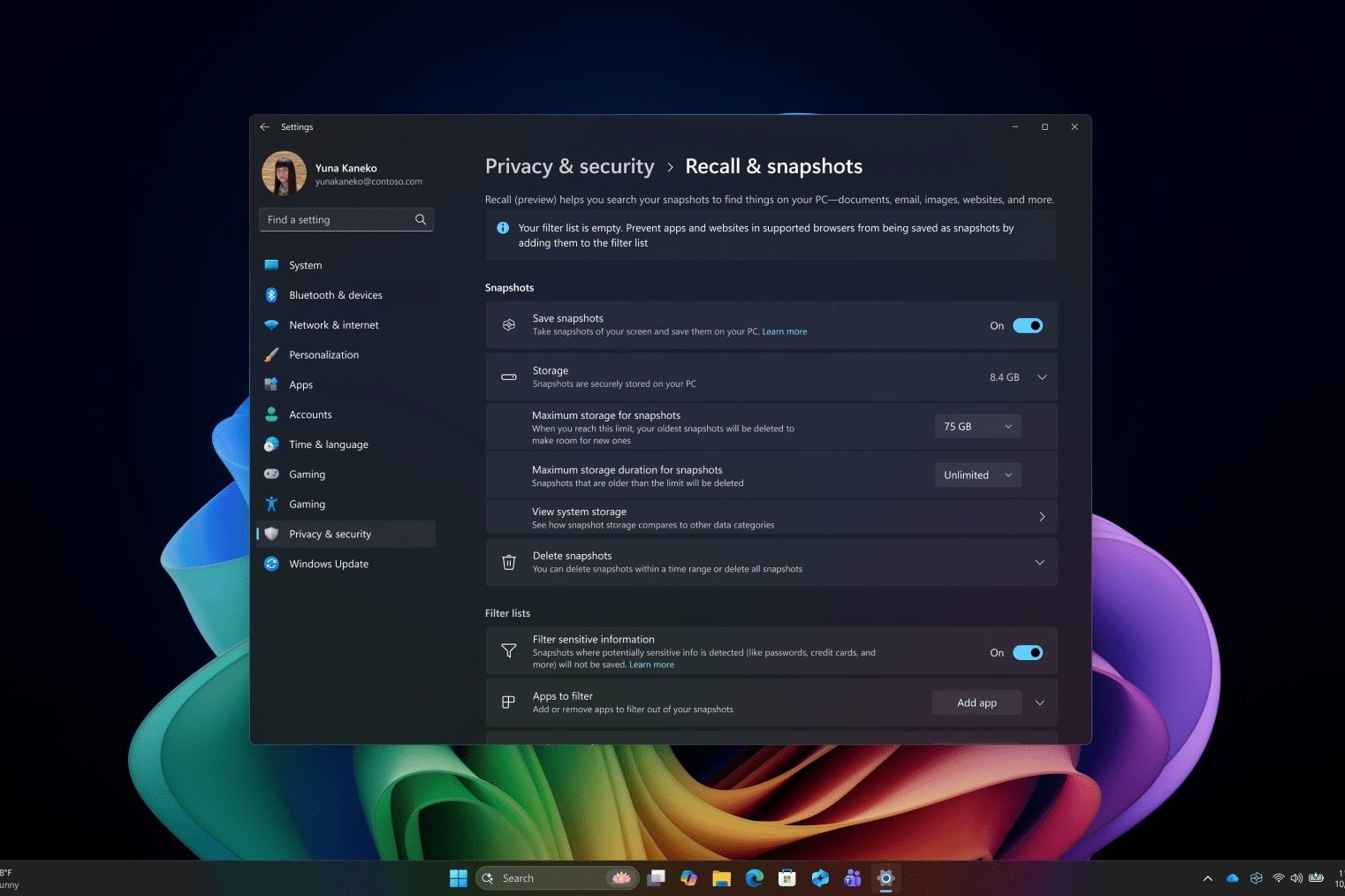
Task: Open File Explorer from the taskbar
Action: coord(722,877)
